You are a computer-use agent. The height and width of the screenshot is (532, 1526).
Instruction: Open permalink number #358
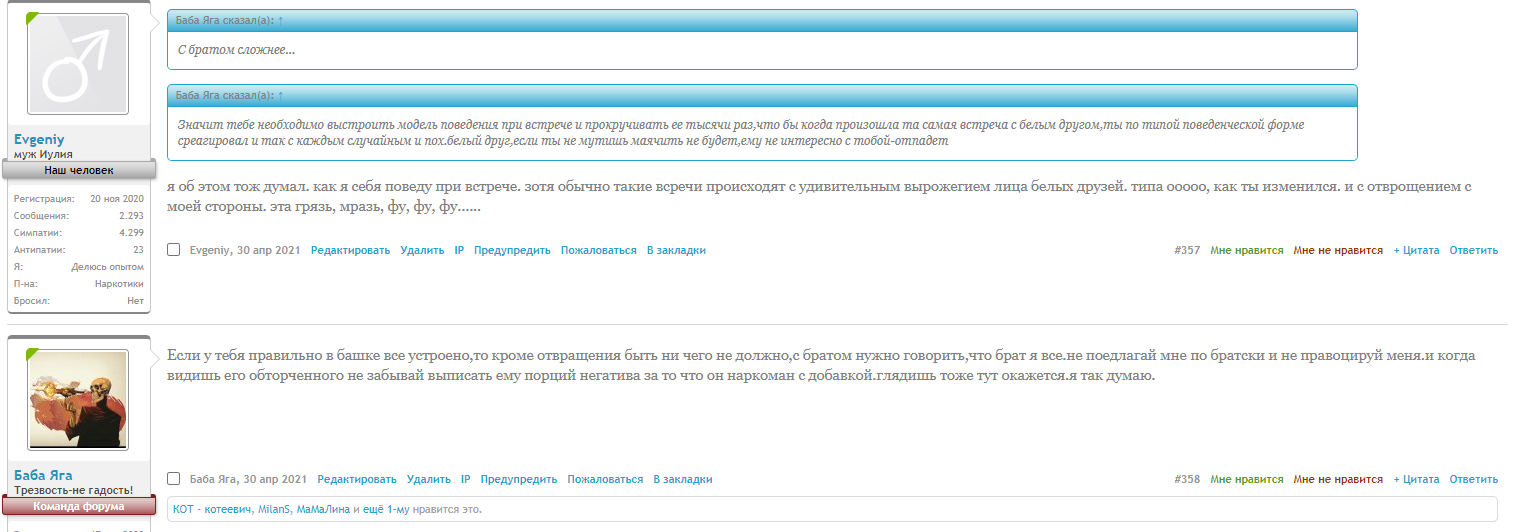(1187, 479)
